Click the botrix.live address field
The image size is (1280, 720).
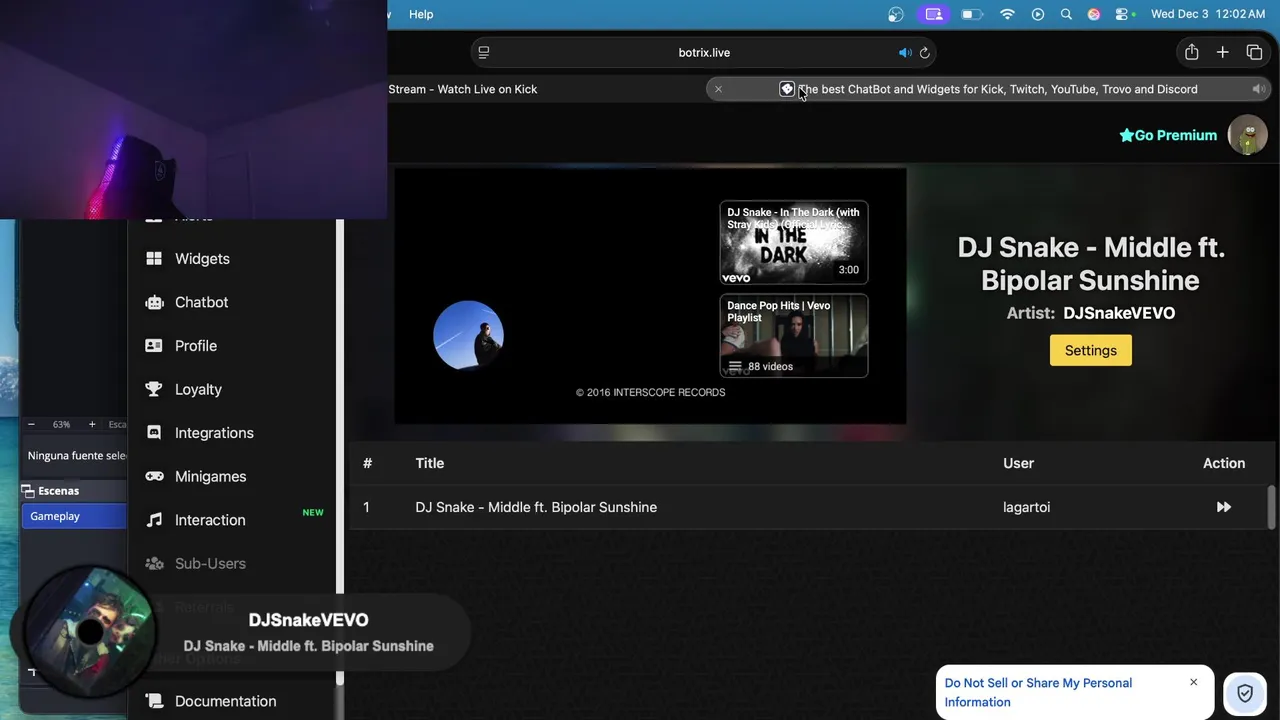tap(704, 52)
